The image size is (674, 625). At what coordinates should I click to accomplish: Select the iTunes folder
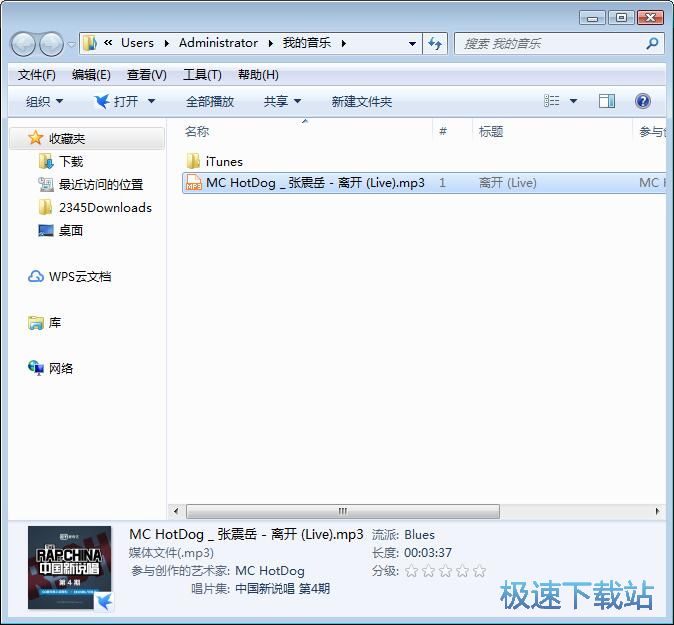click(x=224, y=162)
